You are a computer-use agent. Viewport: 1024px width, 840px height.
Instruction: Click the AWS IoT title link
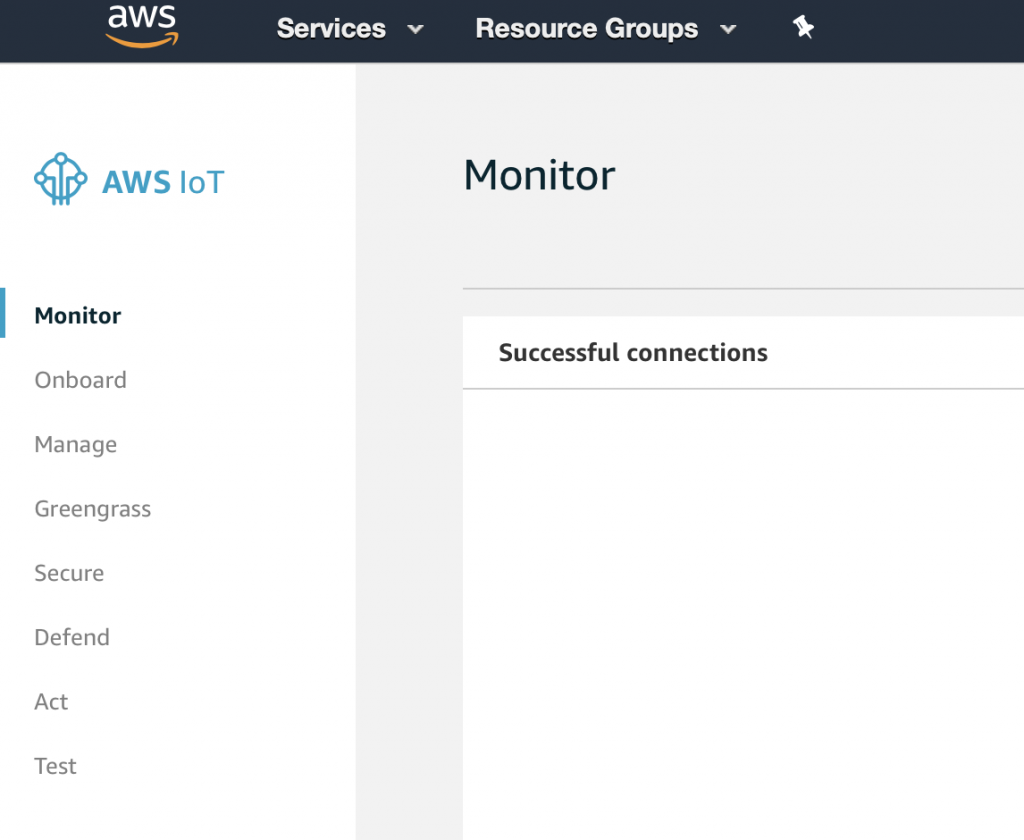click(163, 182)
